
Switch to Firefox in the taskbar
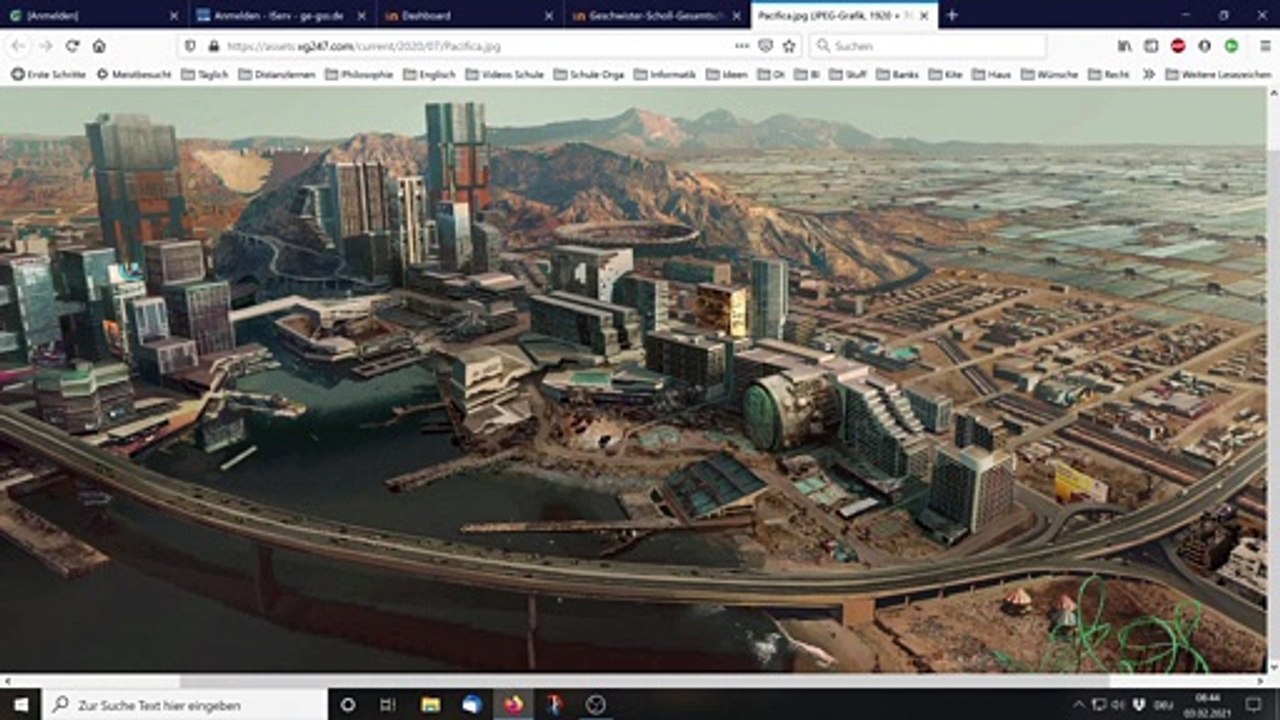(x=513, y=704)
